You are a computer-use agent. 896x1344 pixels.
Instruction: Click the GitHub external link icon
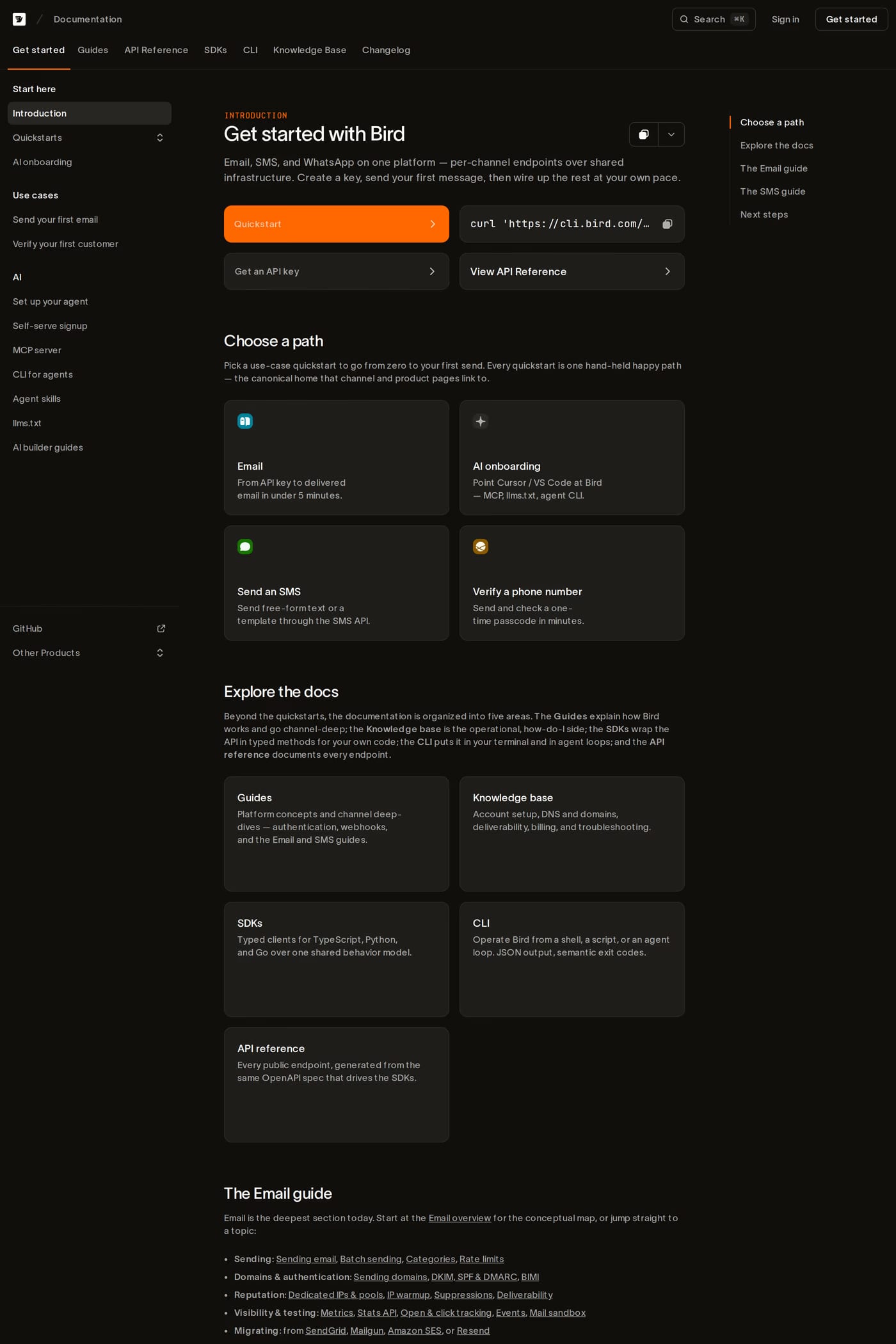(161, 628)
